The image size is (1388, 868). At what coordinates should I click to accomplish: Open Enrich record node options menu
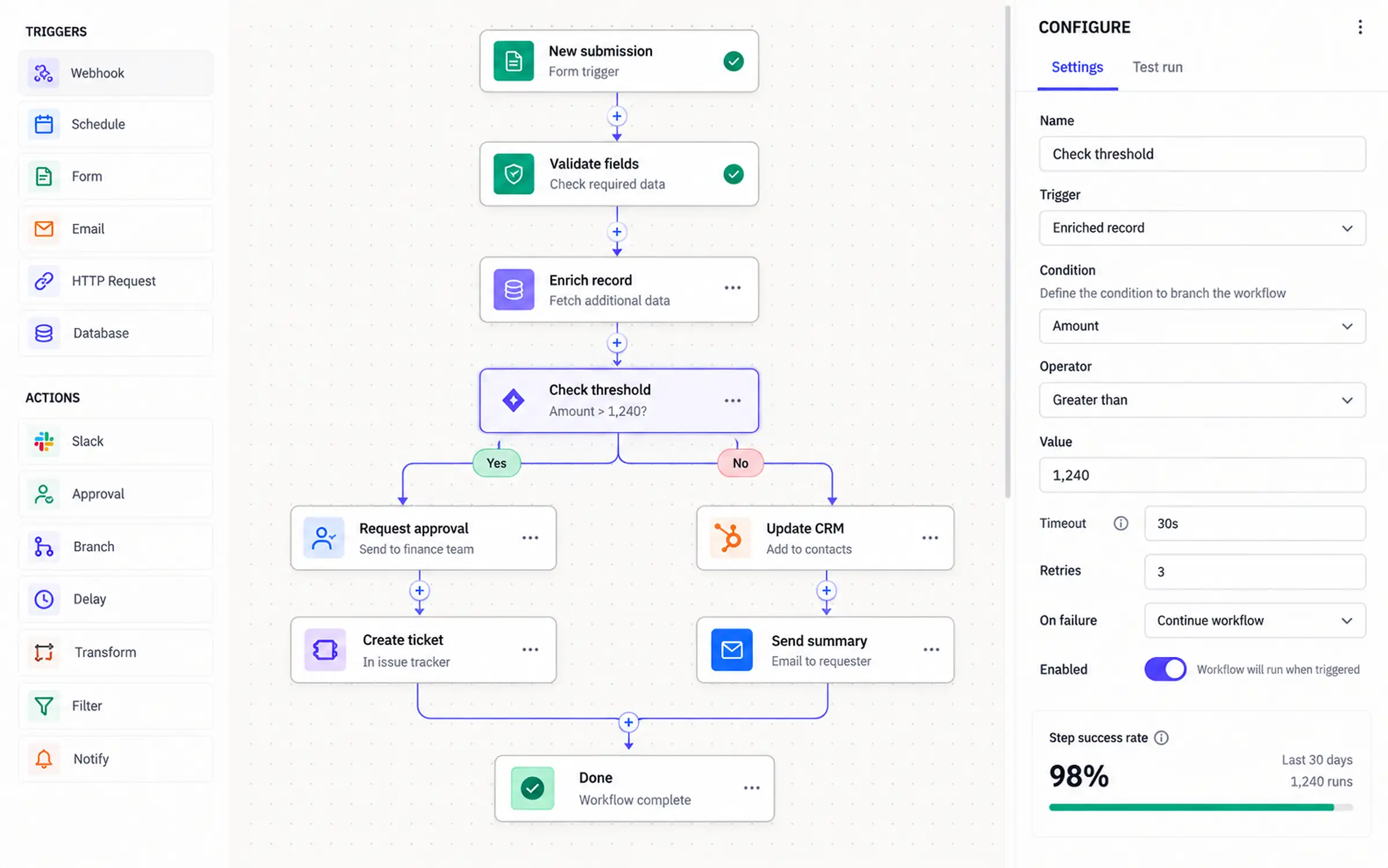733,287
